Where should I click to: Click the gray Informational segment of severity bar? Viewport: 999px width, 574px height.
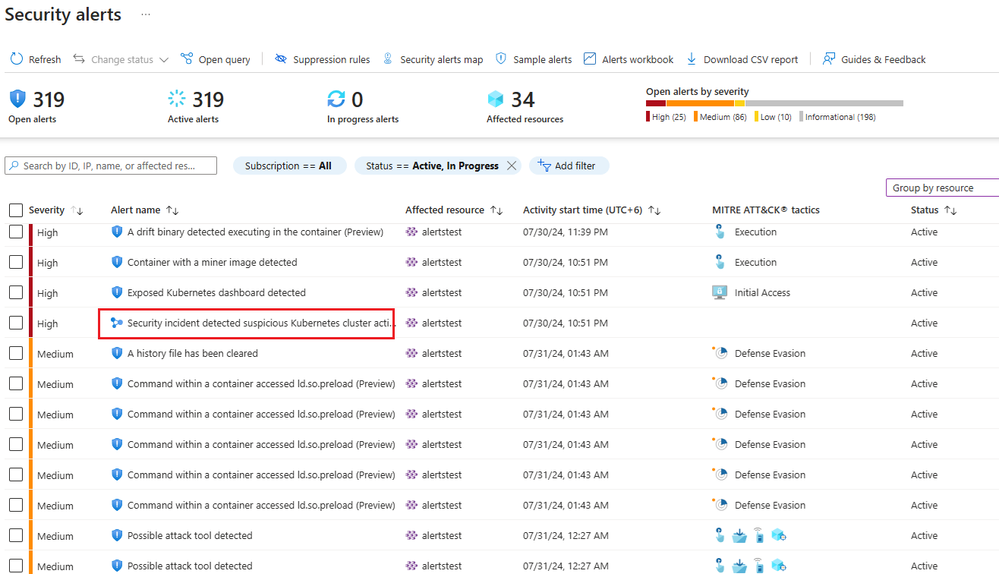pyautogui.click(x=824, y=103)
